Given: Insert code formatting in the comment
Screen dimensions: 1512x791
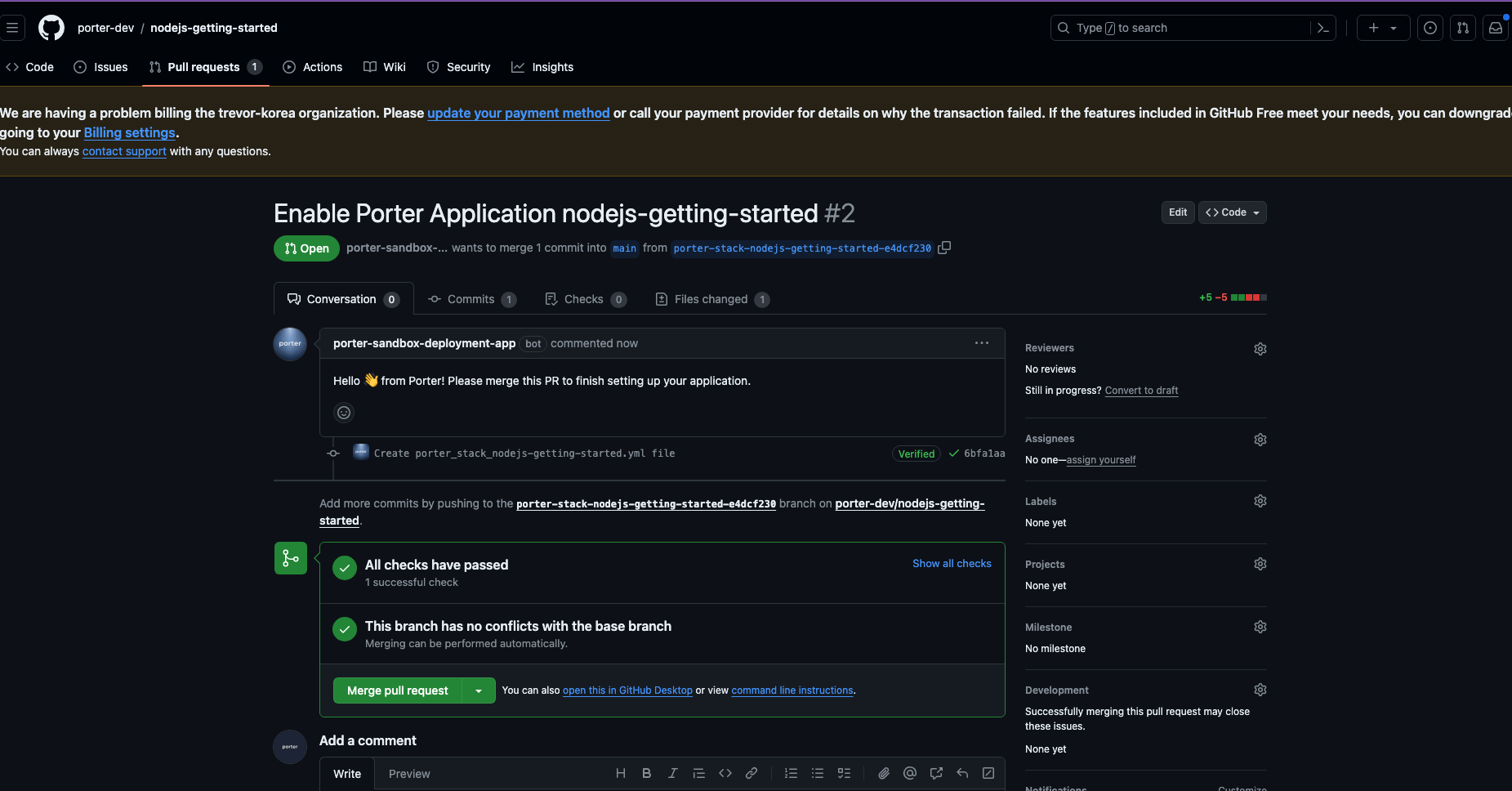Looking at the screenshot, I should point(725,773).
